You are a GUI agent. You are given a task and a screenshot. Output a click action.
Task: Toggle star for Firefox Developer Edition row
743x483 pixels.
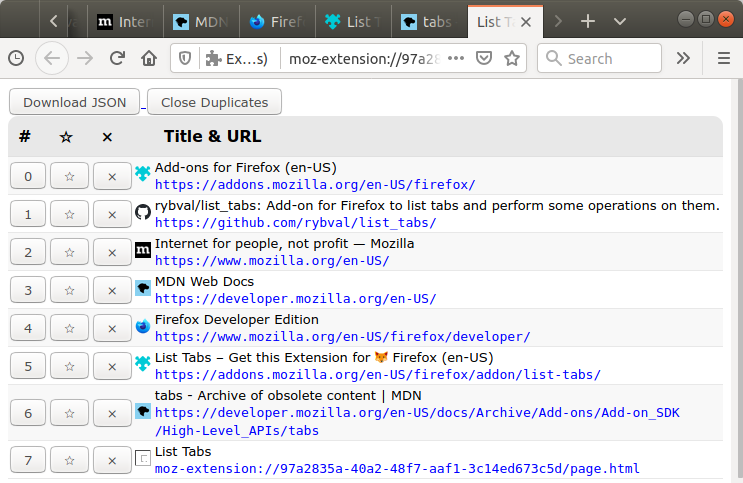pyautogui.click(x=69, y=328)
